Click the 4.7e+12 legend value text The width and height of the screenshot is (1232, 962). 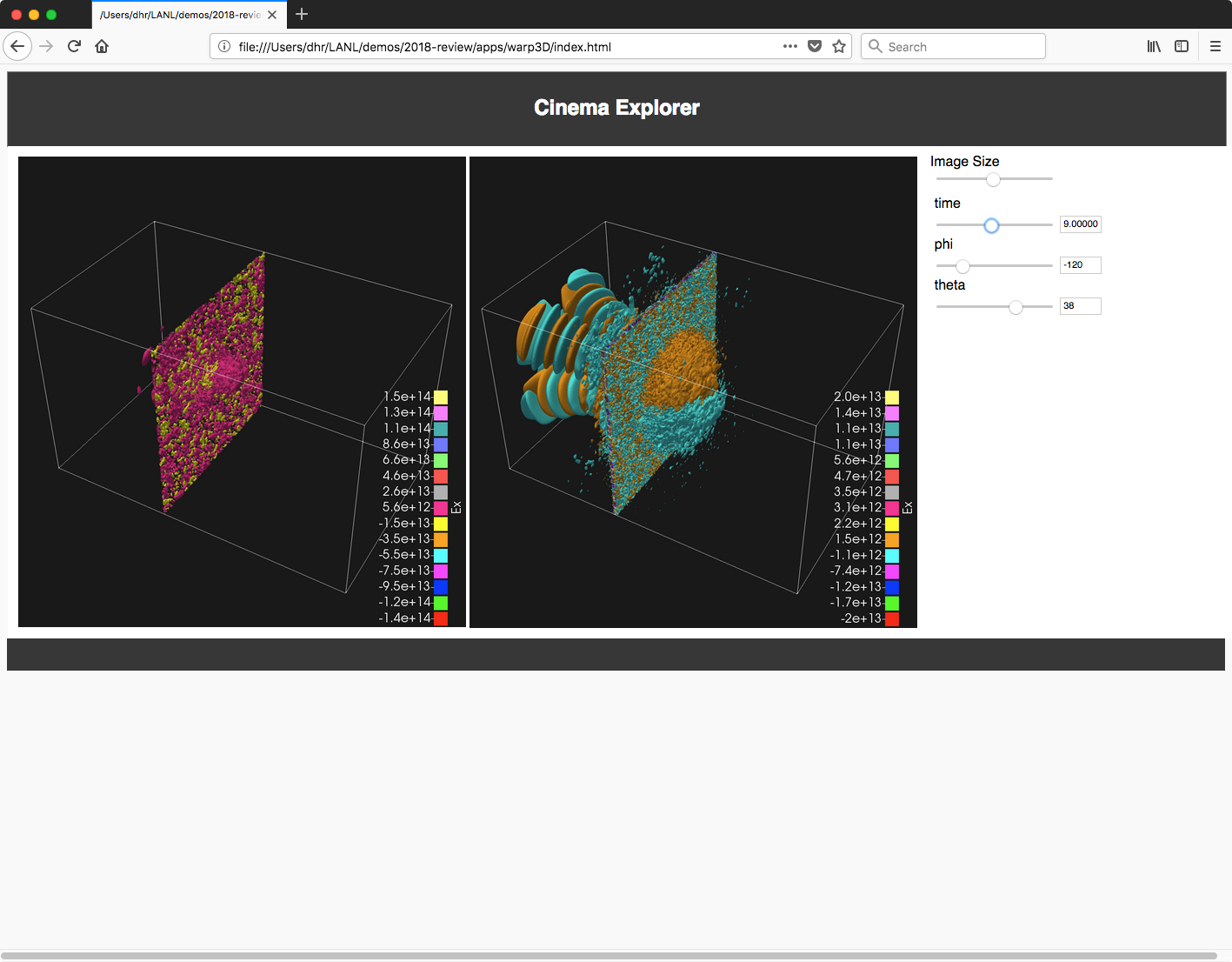click(857, 476)
